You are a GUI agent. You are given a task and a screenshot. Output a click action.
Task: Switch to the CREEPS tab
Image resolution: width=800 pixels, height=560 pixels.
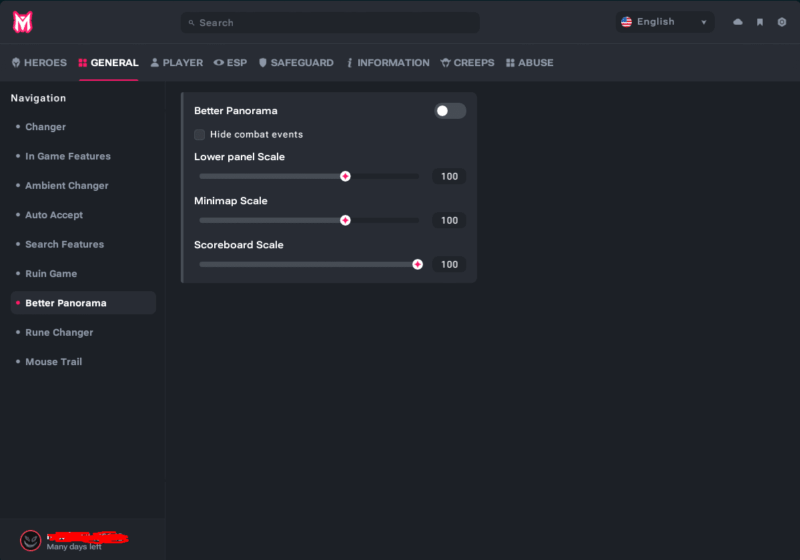click(x=467, y=63)
